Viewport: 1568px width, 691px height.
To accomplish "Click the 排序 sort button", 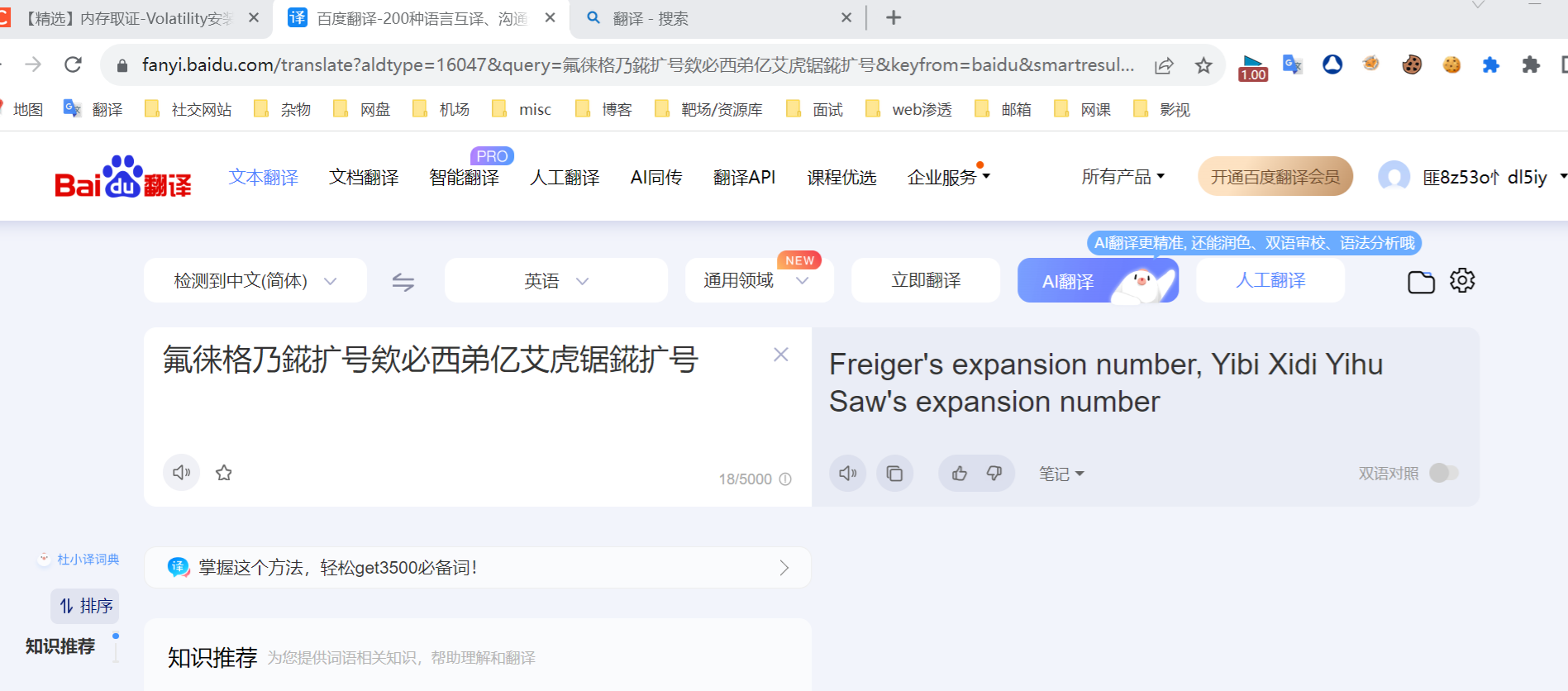I will [85, 606].
